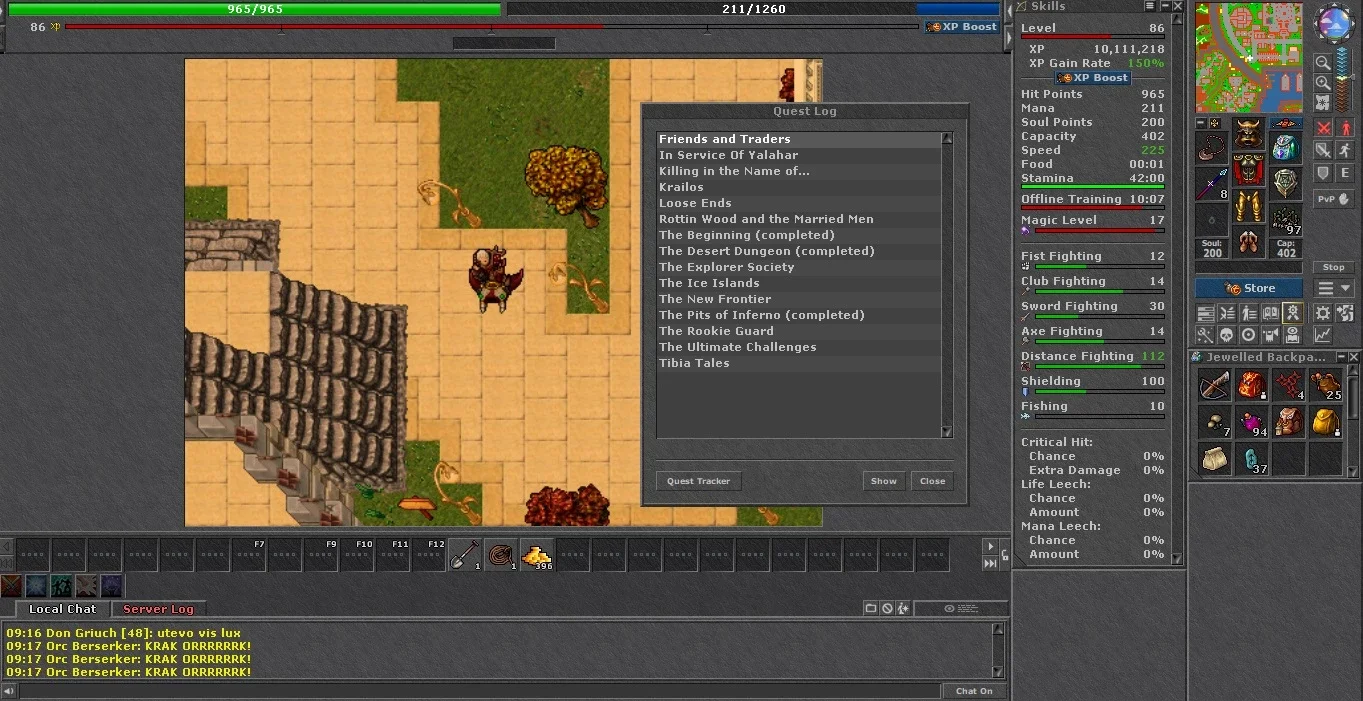Toggle the Chat On button
Screen dimensions: 1363x701
coord(974,691)
